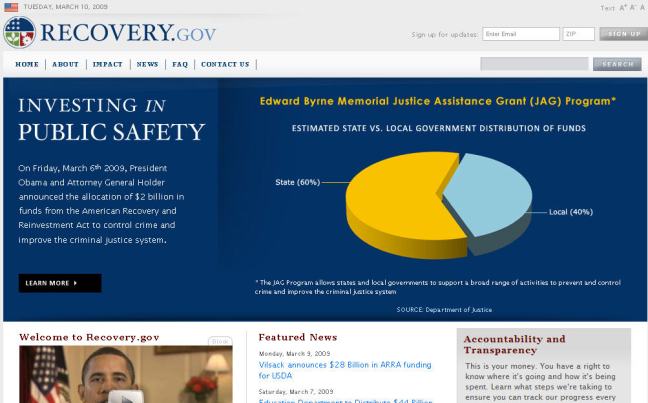Click the State (60%) label
The image size is (648, 403).
coord(298,182)
